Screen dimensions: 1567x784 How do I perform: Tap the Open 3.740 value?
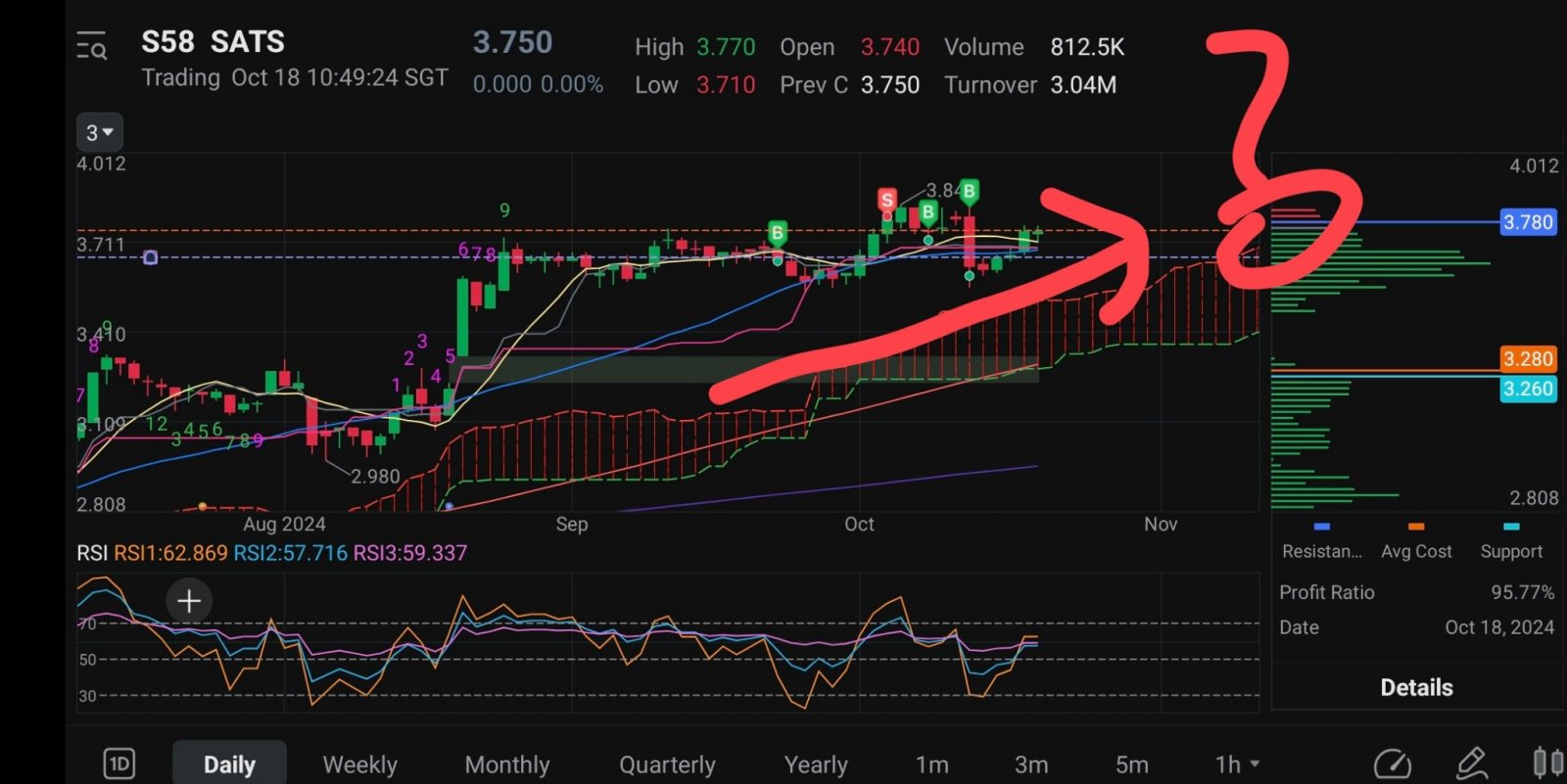tap(890, 47)
